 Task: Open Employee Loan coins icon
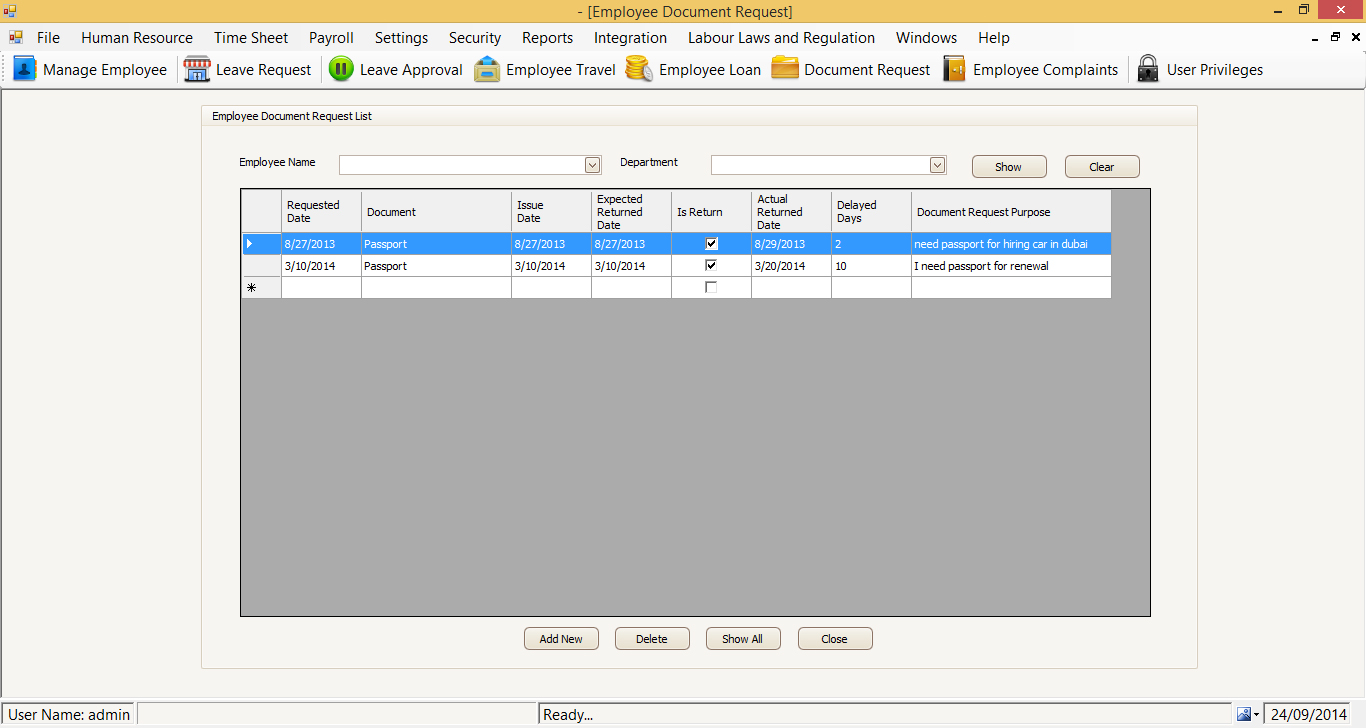tap(640, 69)
